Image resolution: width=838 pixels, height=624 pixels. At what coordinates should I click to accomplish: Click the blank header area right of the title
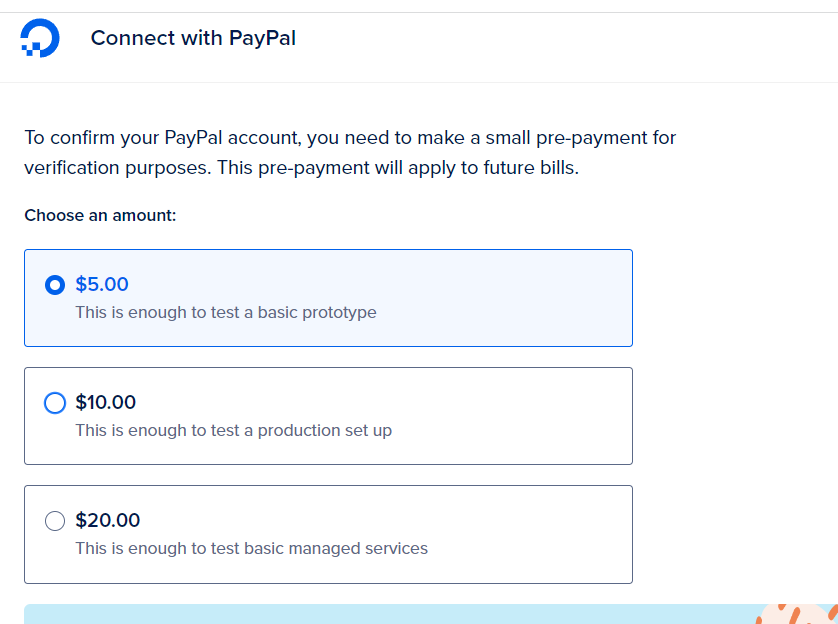[570, 40]
